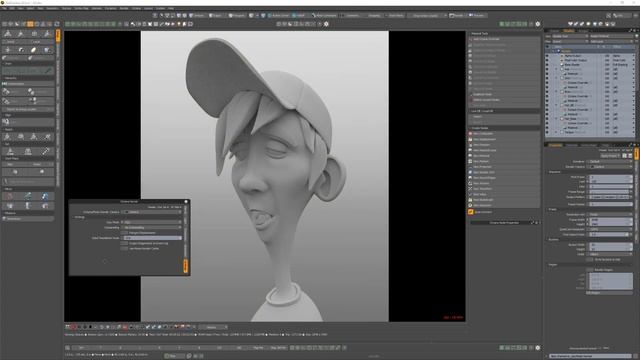Expand the Hat group in the Shader Tree

(x=556, y=69)
